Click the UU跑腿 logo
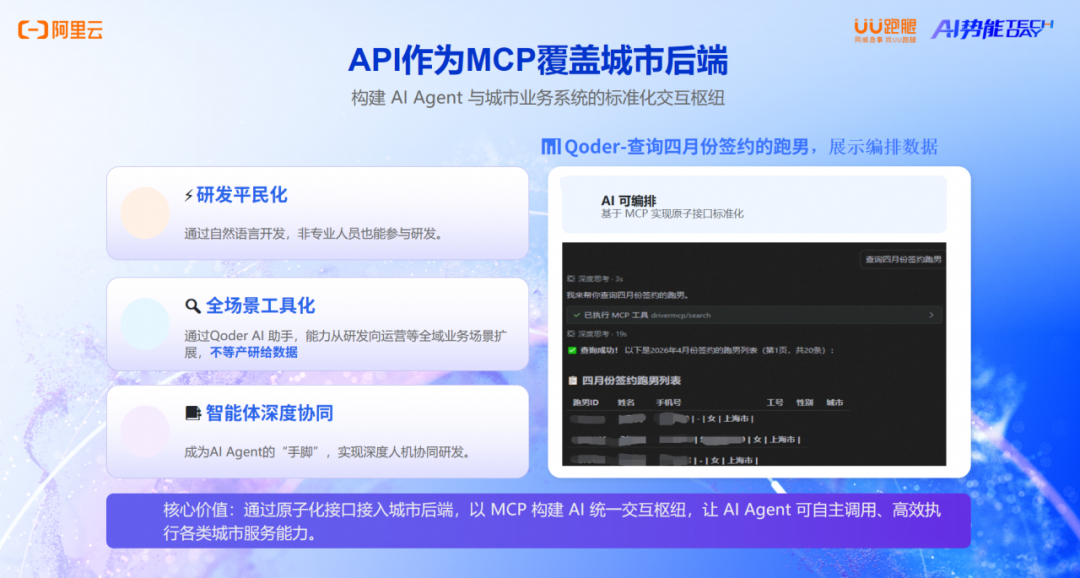 tap(885, 30)
